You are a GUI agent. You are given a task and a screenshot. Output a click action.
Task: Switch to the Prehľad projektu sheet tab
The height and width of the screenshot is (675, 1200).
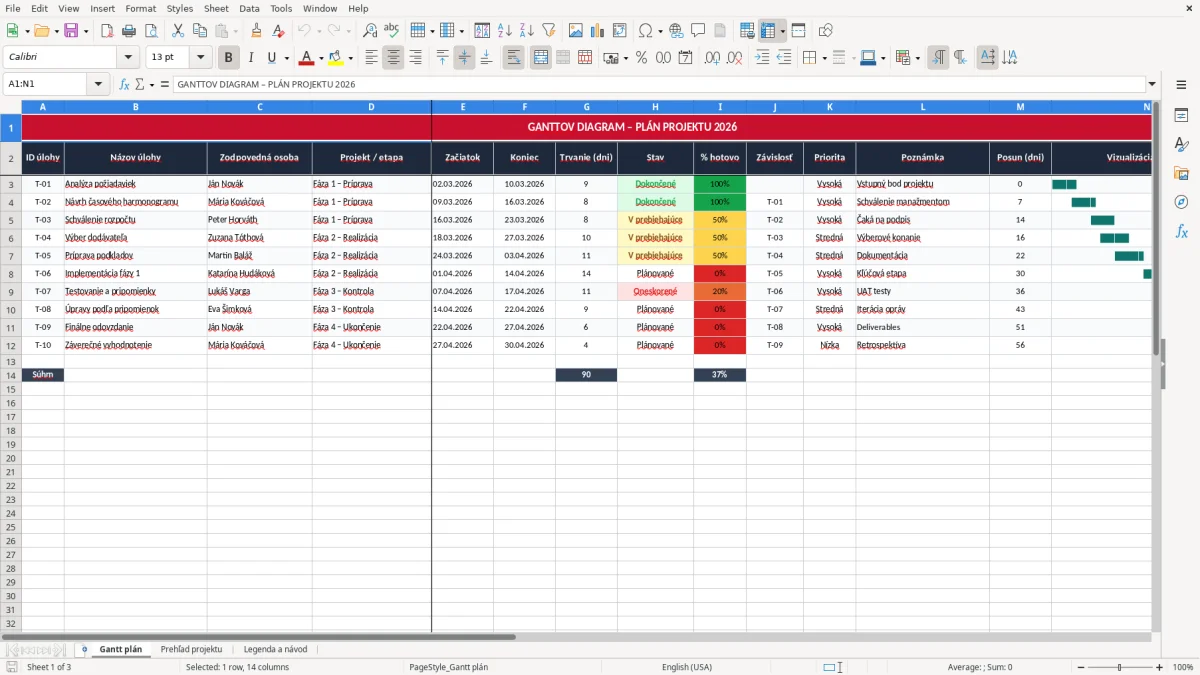(x=191, y=649)
